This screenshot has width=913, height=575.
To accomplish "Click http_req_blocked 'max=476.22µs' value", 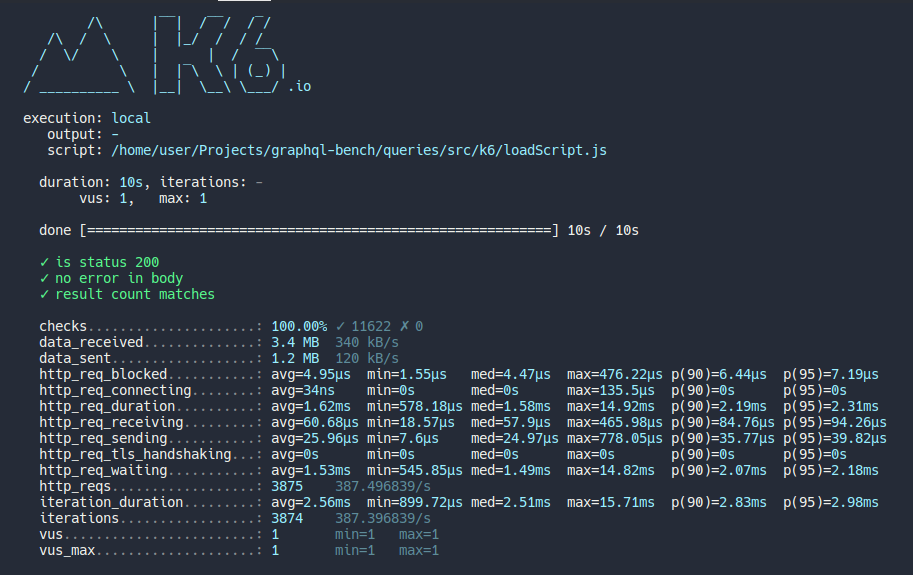I will click(x=614, y=375).
